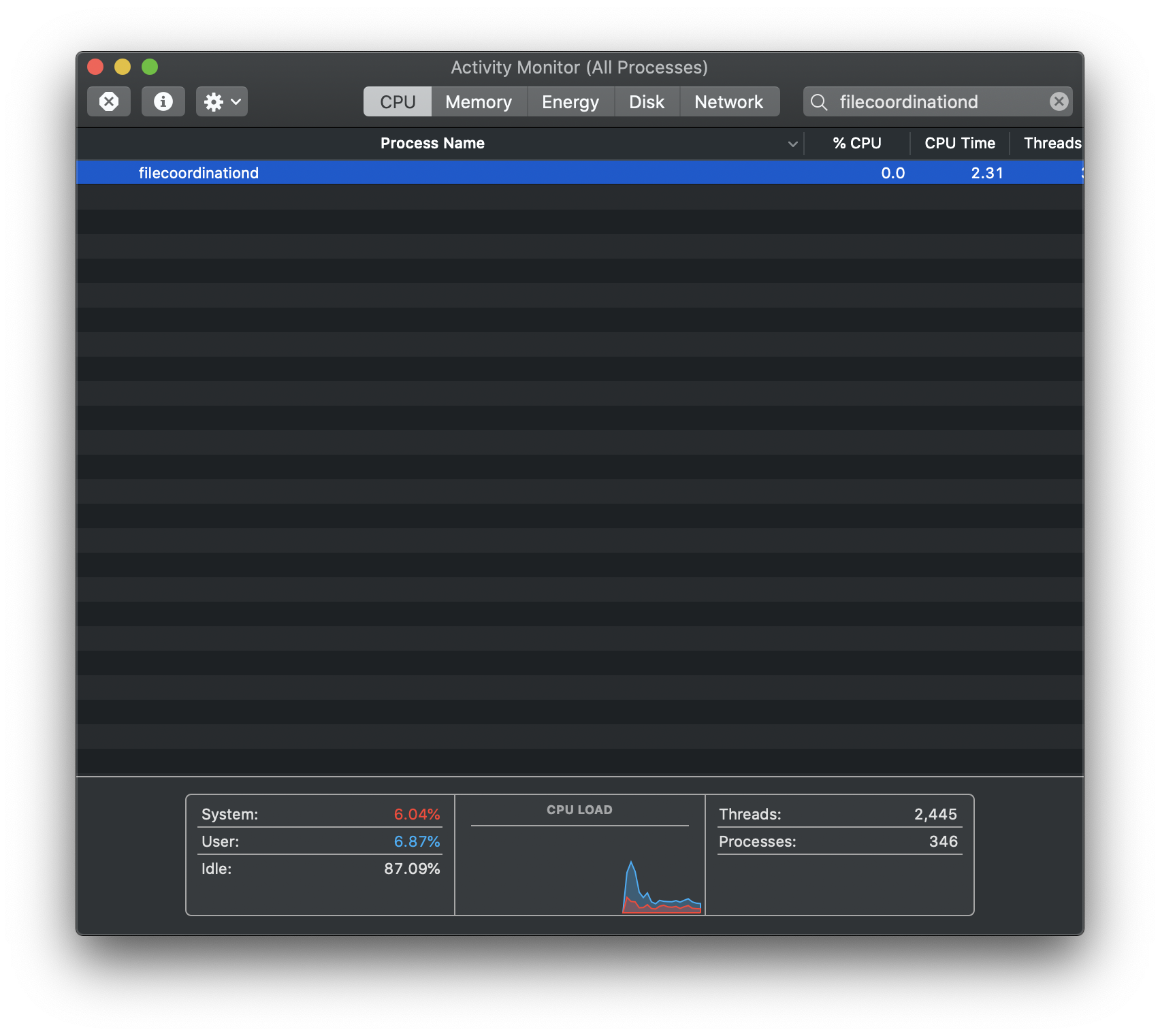This screenshot has height=1036, width=1160.
Task: Switch to the Memory tab
Action: pos(479,101)
